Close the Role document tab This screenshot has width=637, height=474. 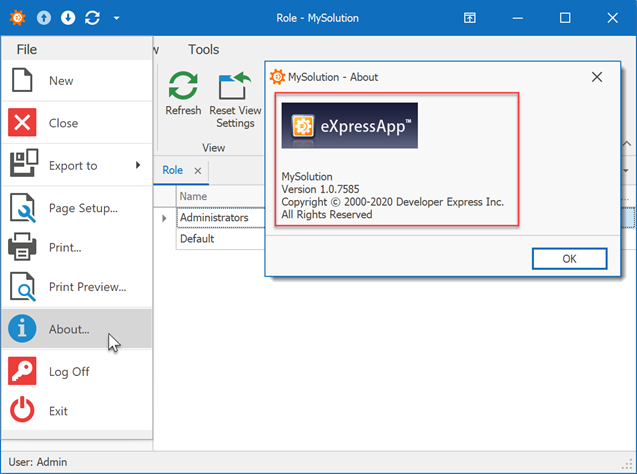[x=197, y=171]
